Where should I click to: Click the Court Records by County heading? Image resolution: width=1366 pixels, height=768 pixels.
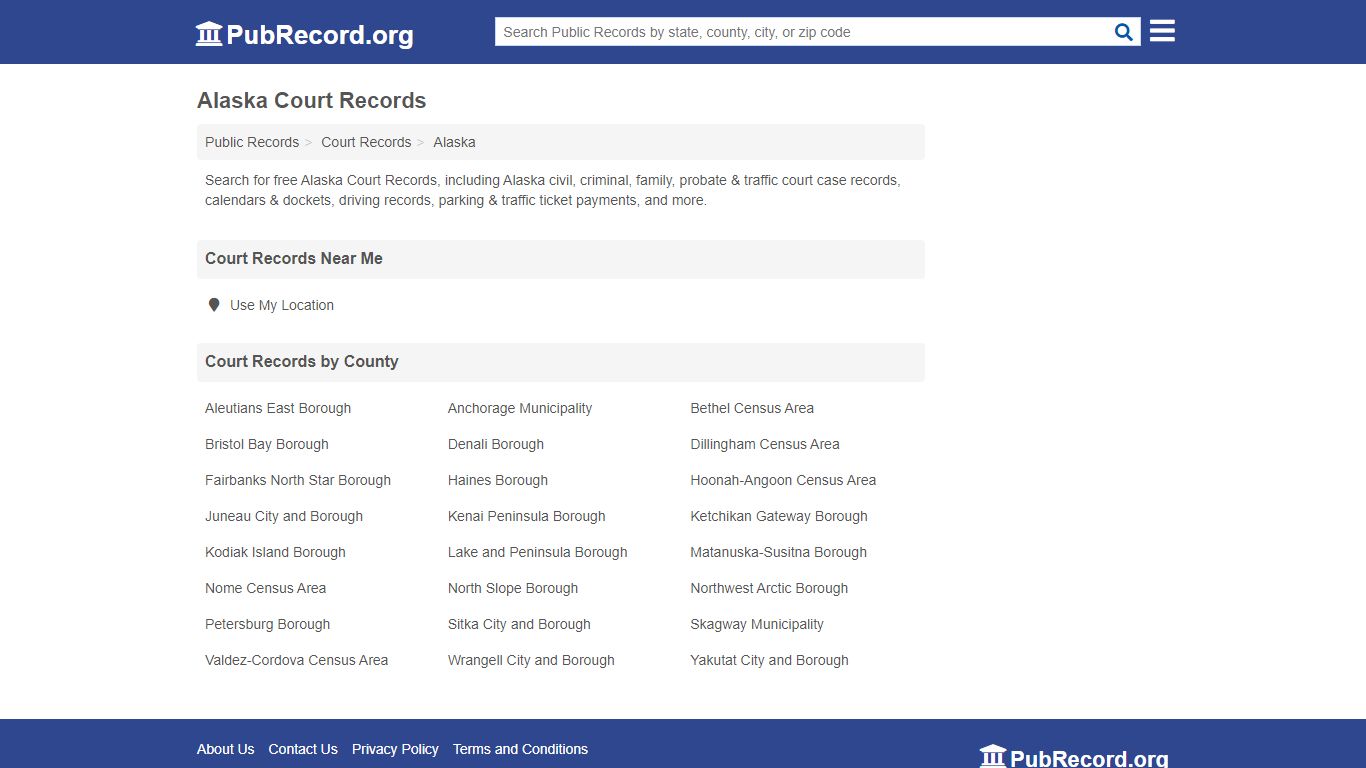point(302,361)
